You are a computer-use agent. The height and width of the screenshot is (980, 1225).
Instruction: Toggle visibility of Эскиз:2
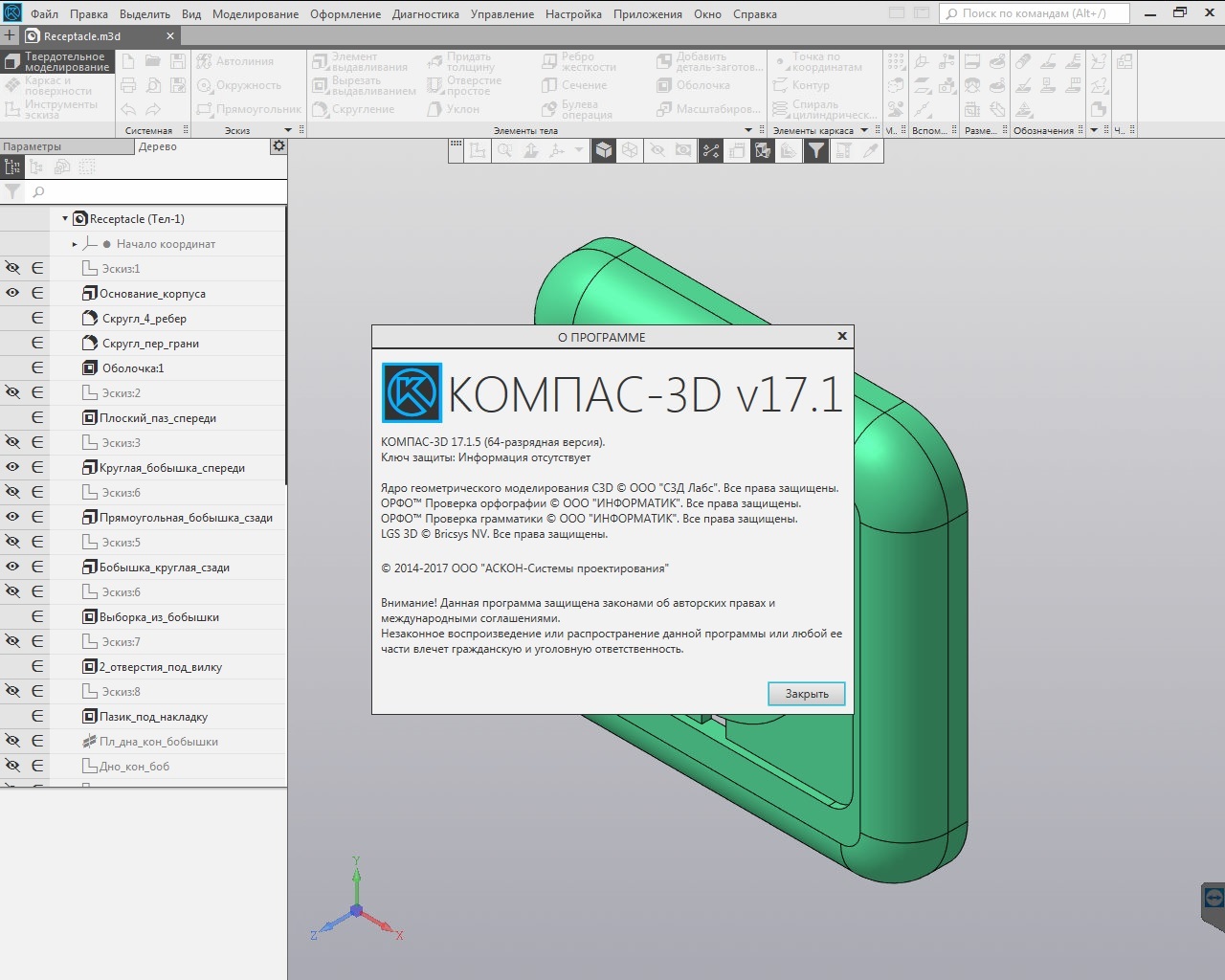pos(12,392)
